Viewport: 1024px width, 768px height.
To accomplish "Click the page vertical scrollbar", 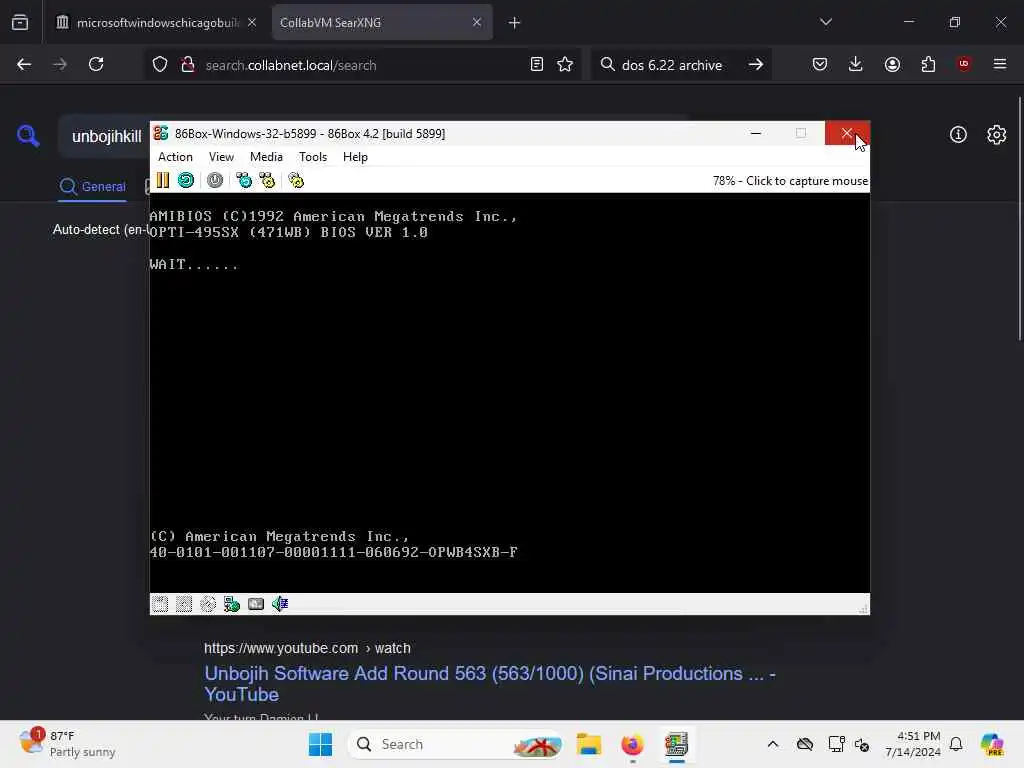I will click(x=1019, y=219).
